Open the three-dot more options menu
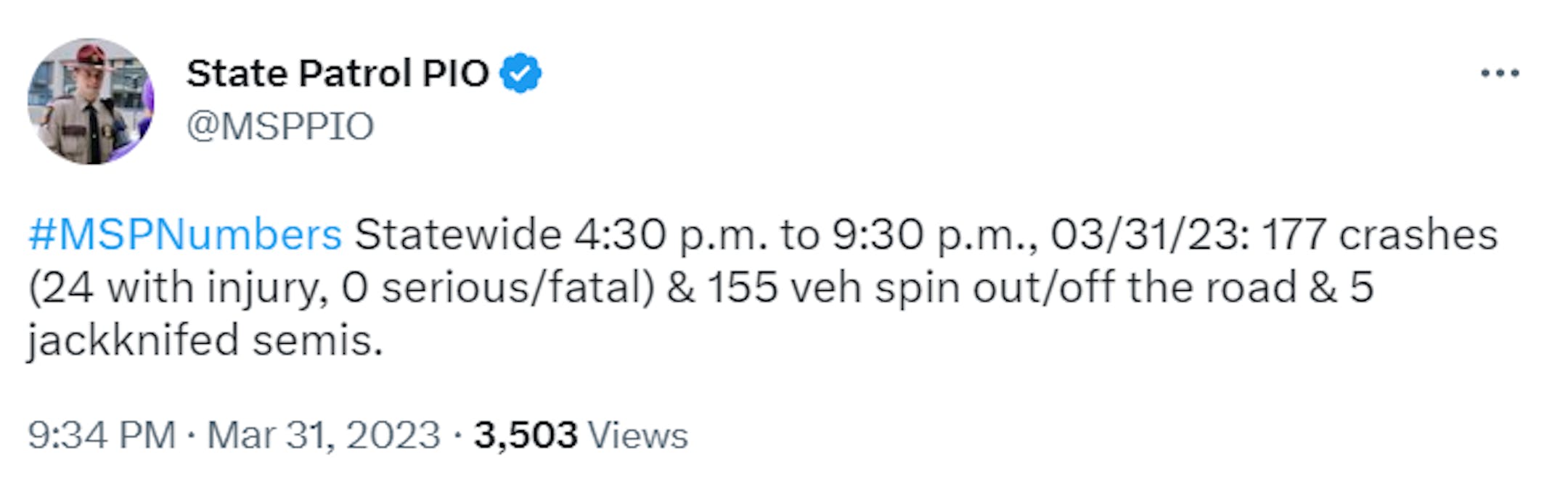 [x=1500, y=73]
